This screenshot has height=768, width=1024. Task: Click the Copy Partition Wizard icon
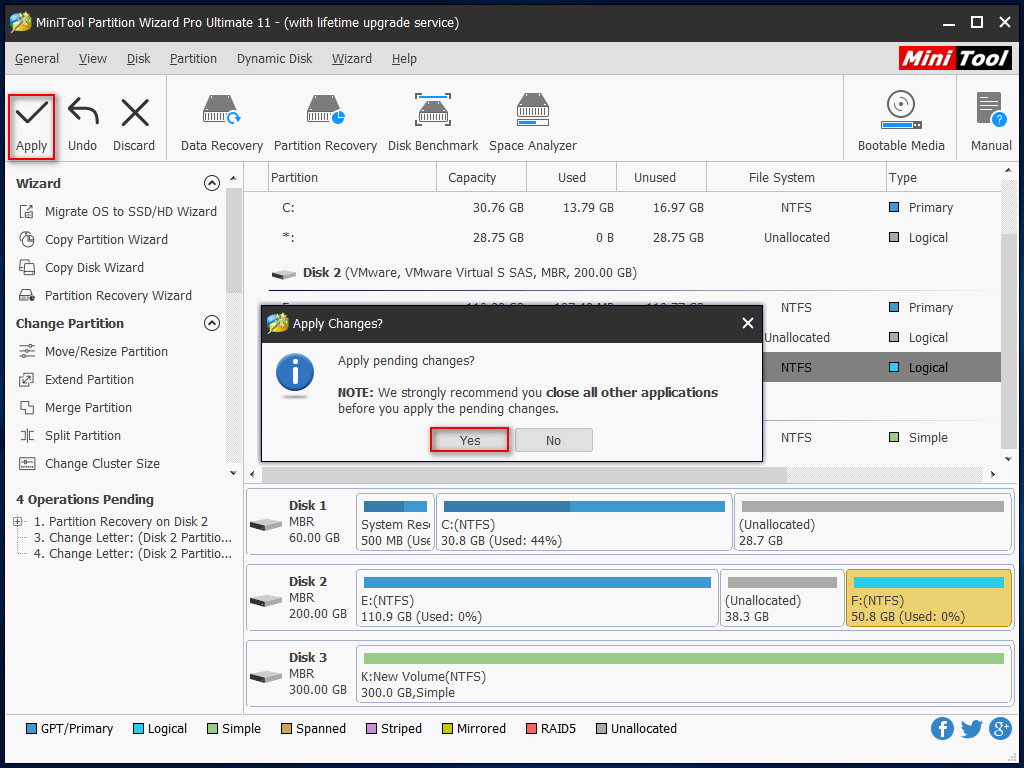pyautogui.click(x=27, y=240)
